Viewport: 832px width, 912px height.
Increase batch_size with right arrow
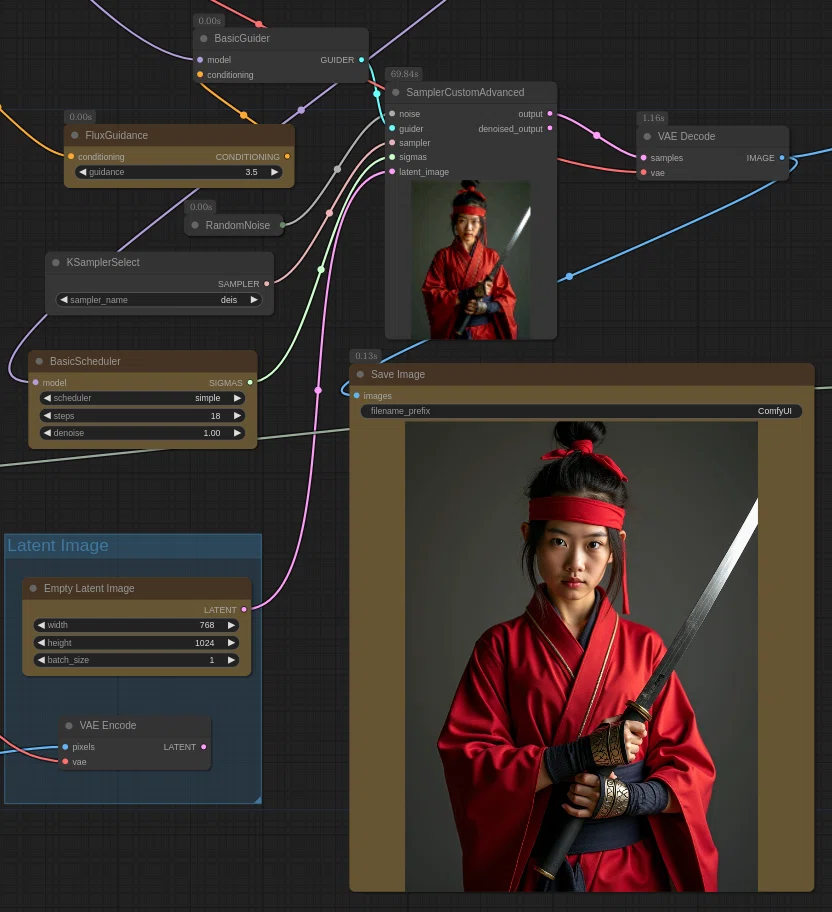click(x=232, y=660)
